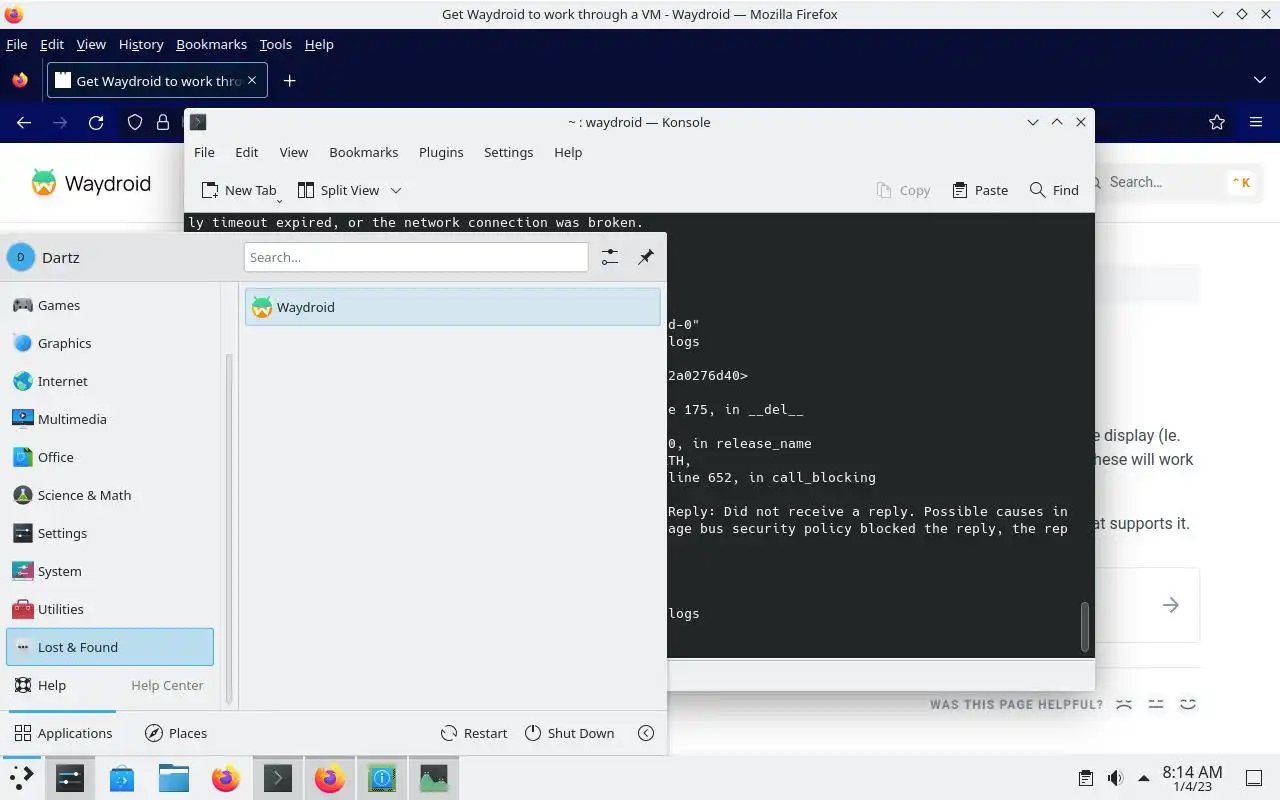Bookmark this page with star icon
This screenshot has height=800, width=1280.
point(1217,122)
